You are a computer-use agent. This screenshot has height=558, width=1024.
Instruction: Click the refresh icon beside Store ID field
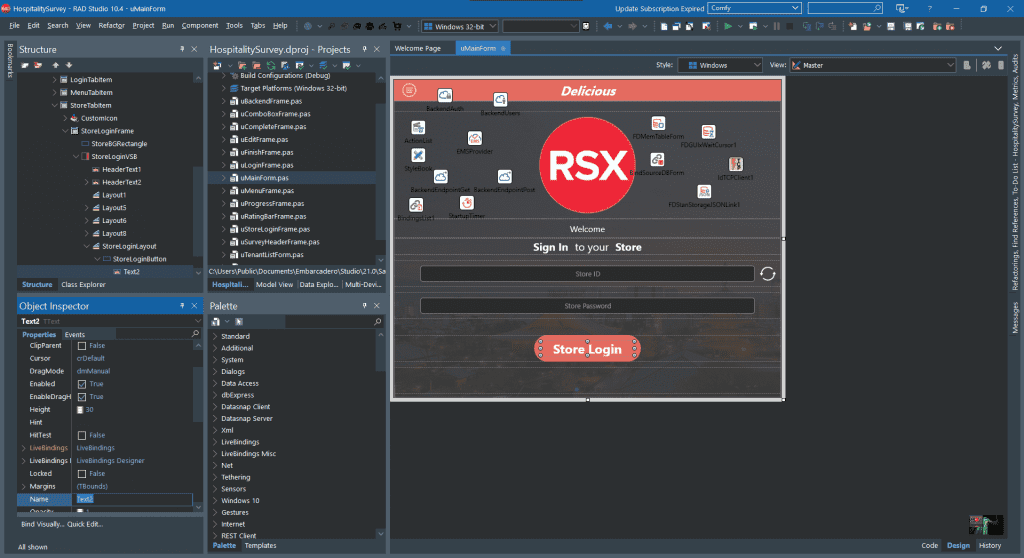point(767,274)
